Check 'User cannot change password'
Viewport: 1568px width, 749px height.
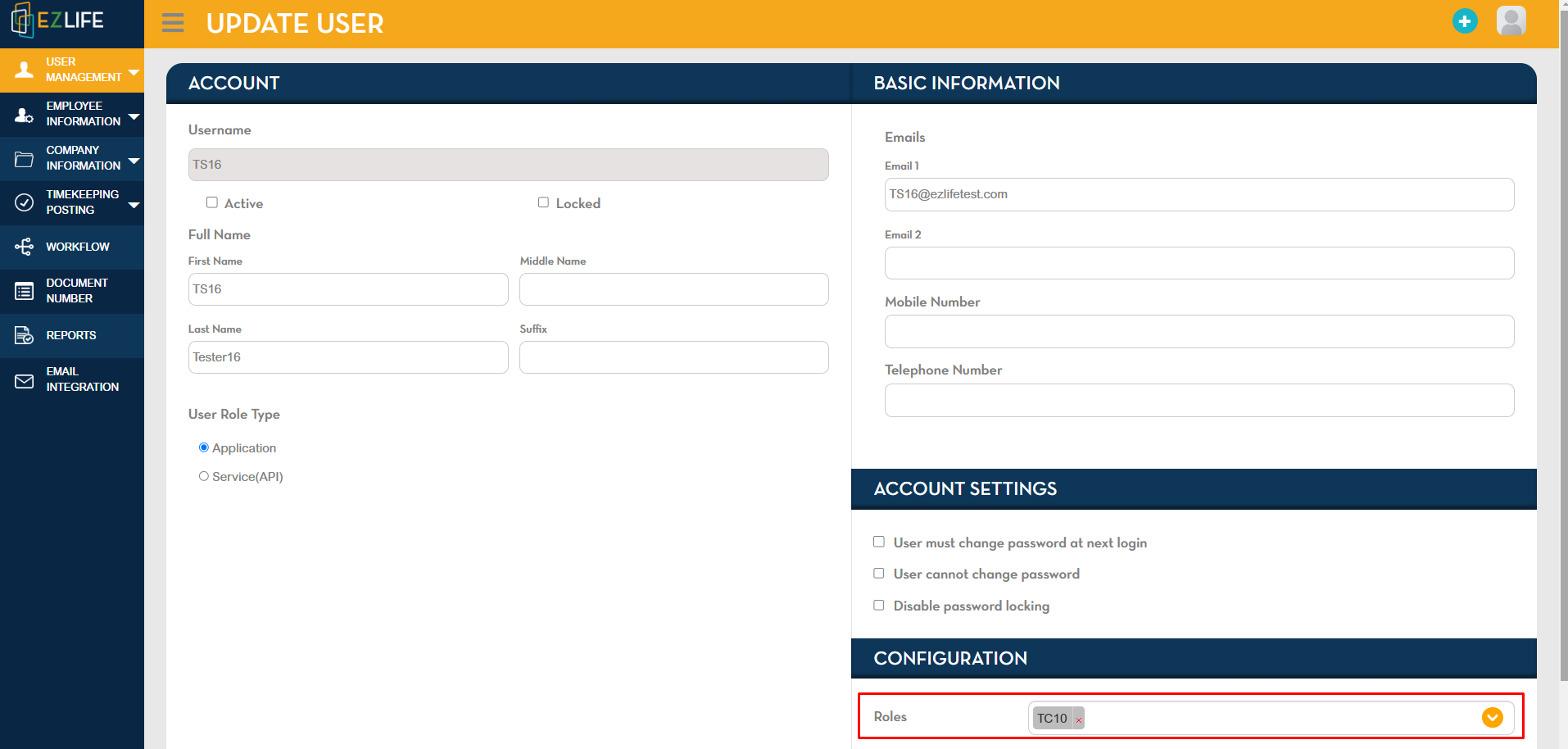[879, 574]
